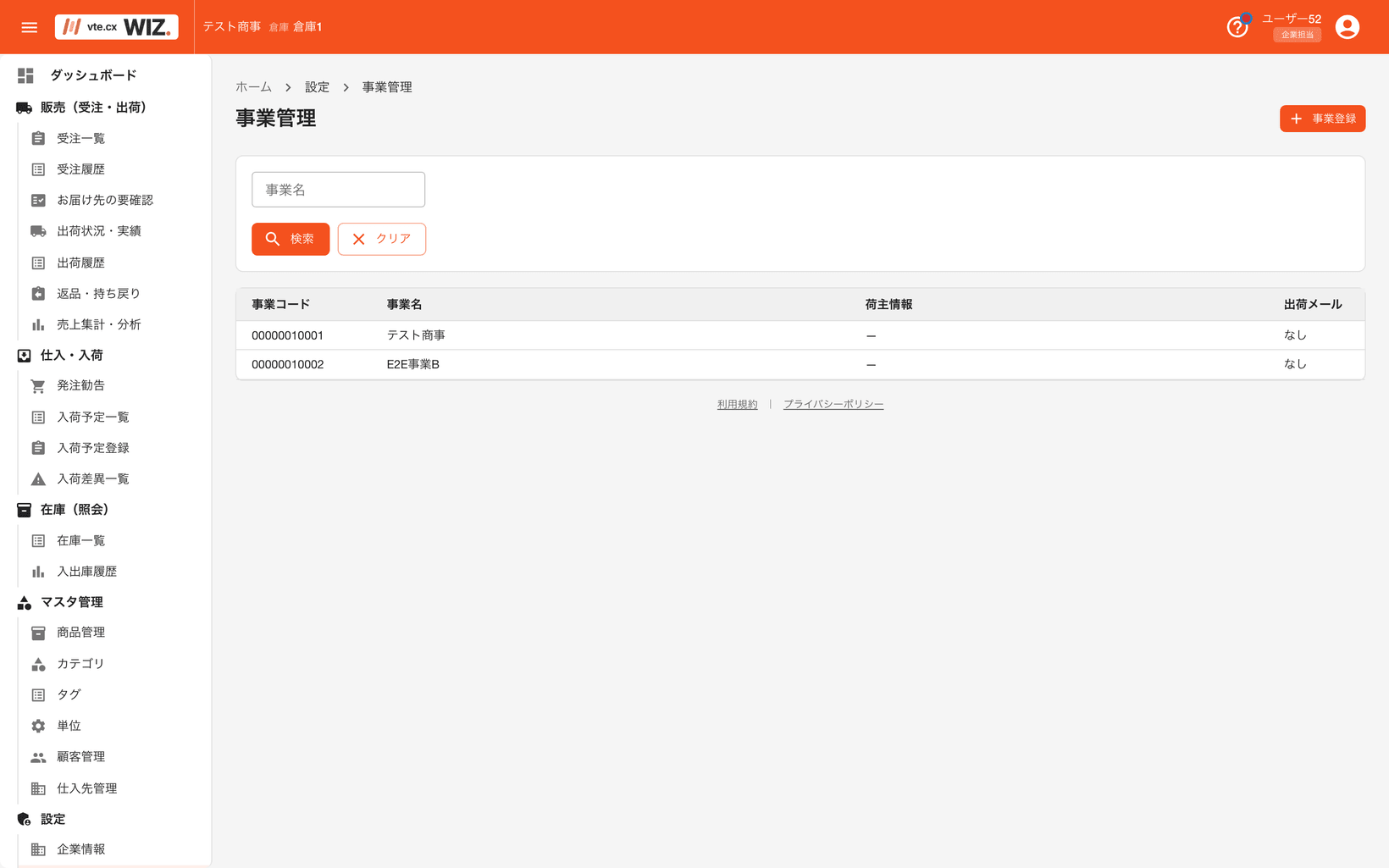Click the clipboard icon beside 受注一覧
The image size is (1389, 868).
[x=38, y=138]
